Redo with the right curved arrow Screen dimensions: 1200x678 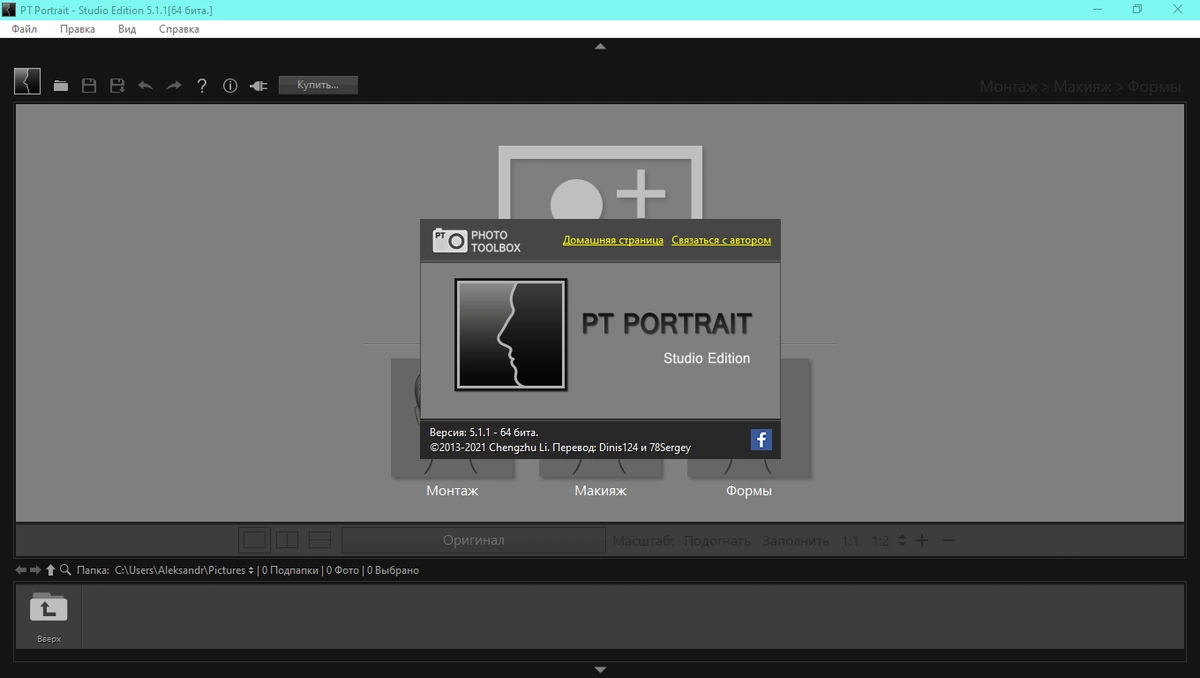[x=174, y=86]
